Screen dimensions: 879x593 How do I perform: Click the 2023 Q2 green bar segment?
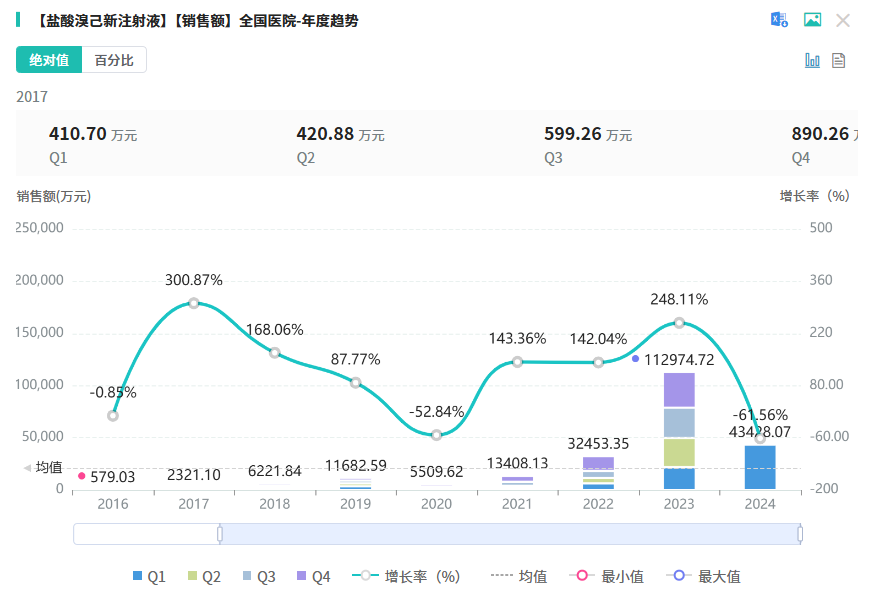(x=679, y=452)
